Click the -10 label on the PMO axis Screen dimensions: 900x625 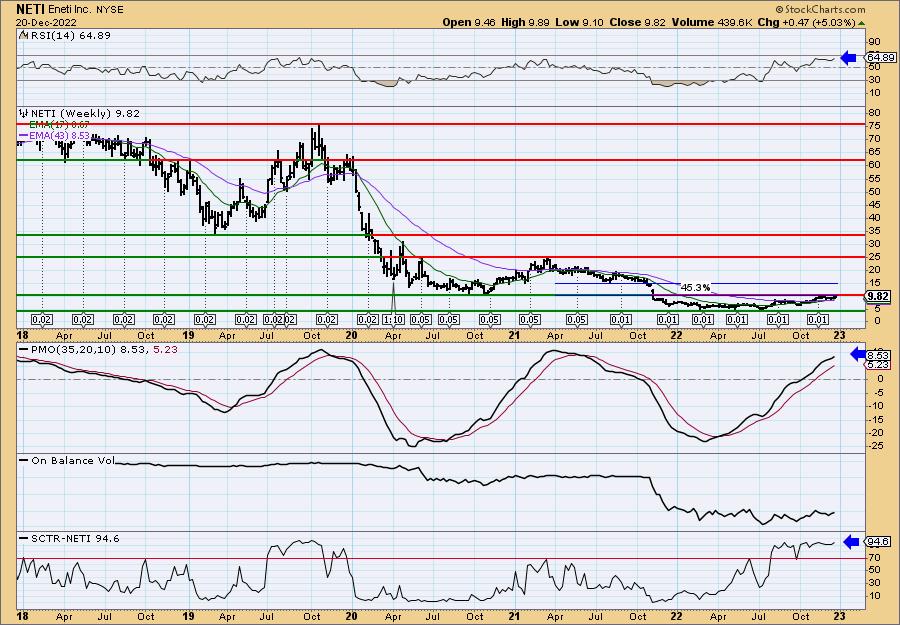[875, 406]
